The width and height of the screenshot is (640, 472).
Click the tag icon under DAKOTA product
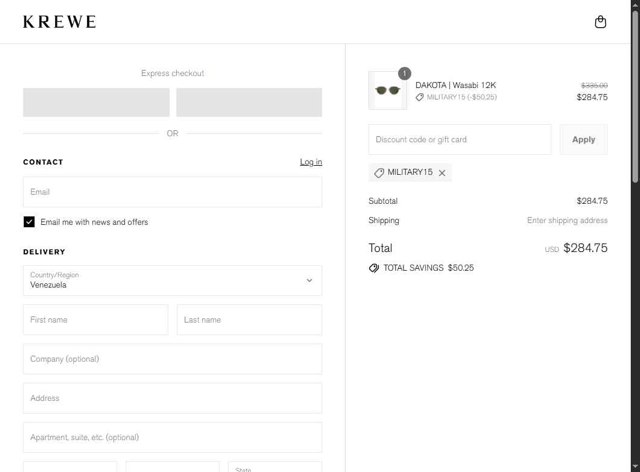419,97
